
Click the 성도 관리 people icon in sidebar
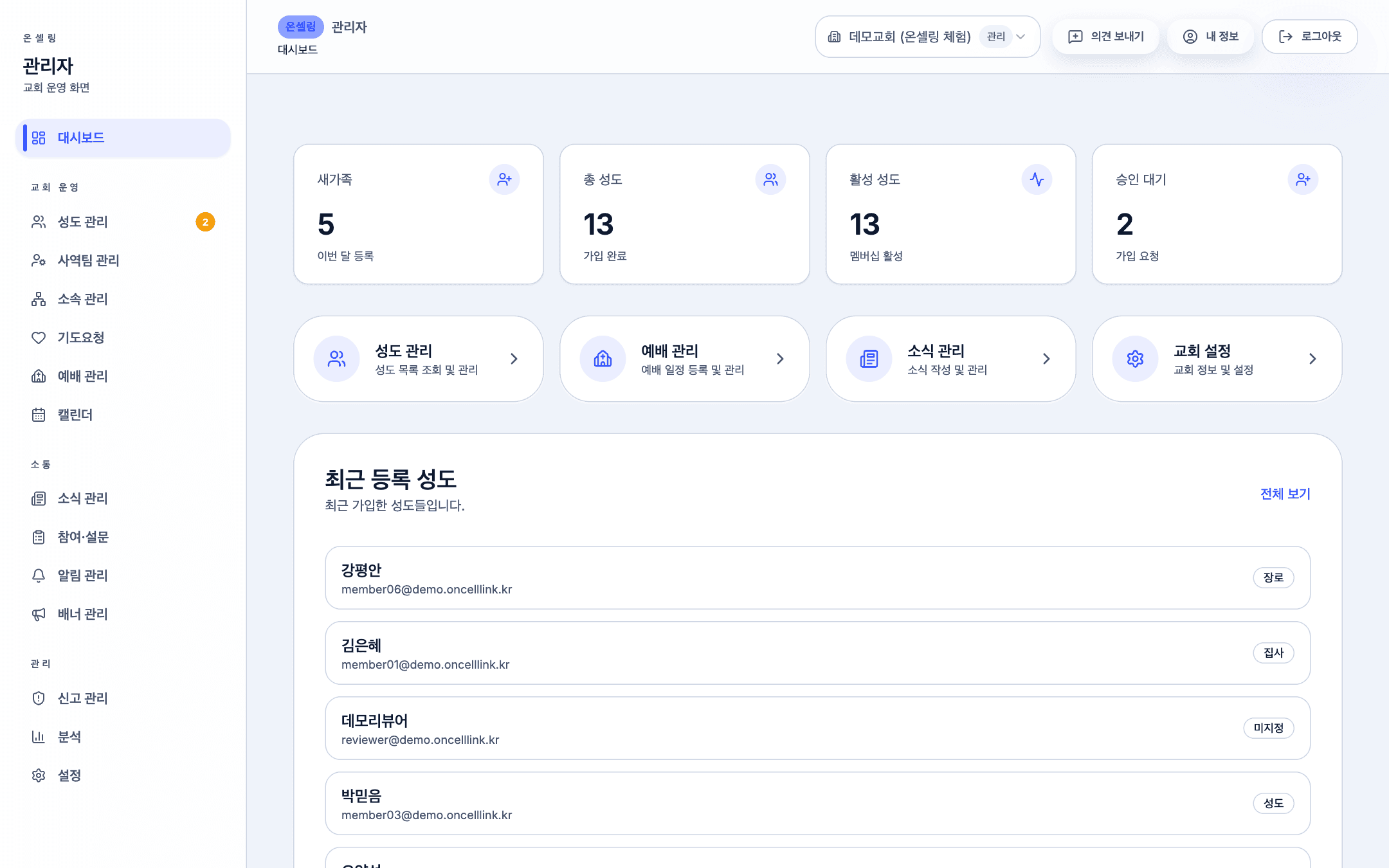39,222
